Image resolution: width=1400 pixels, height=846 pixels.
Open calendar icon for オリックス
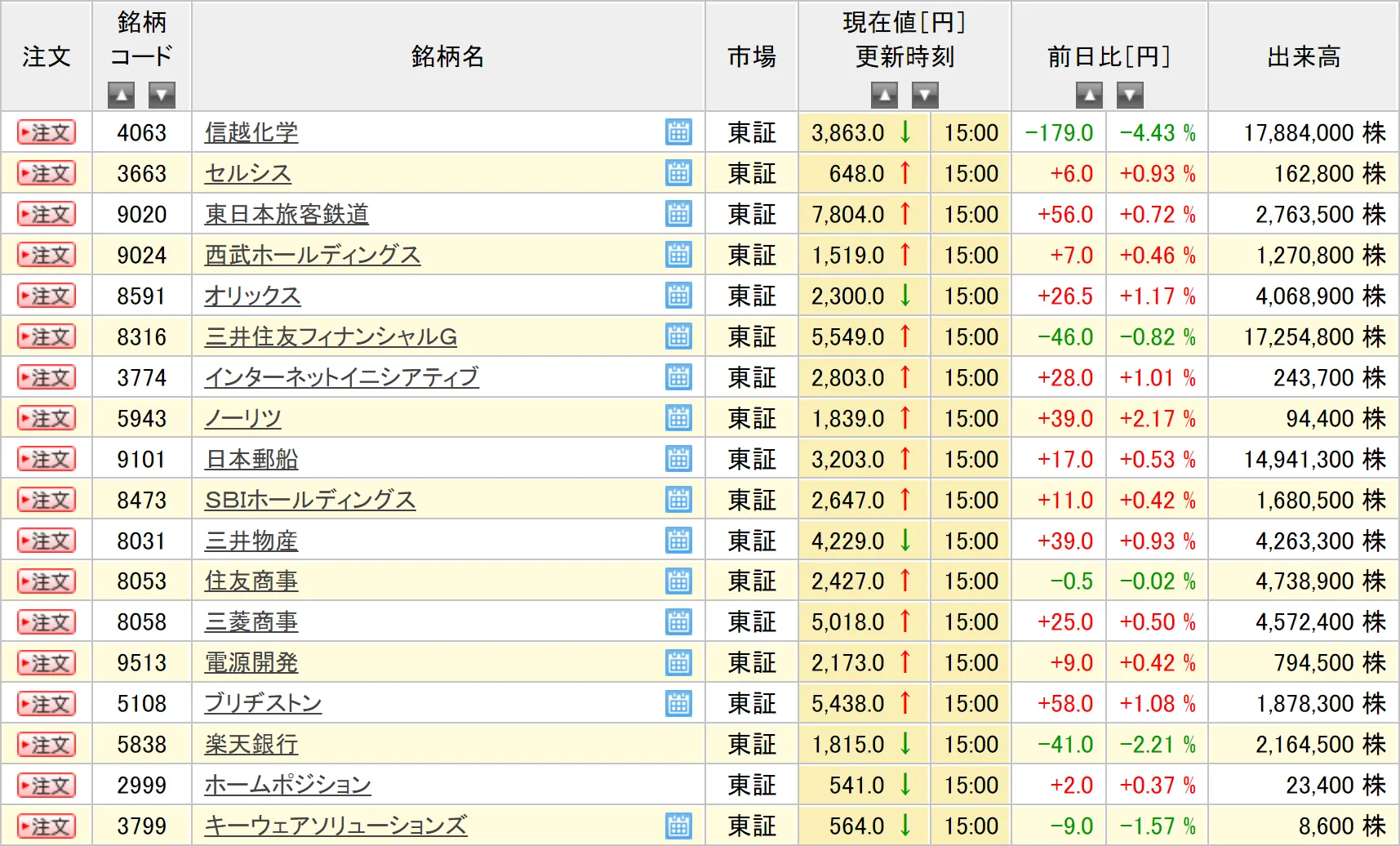coord(678,296)
